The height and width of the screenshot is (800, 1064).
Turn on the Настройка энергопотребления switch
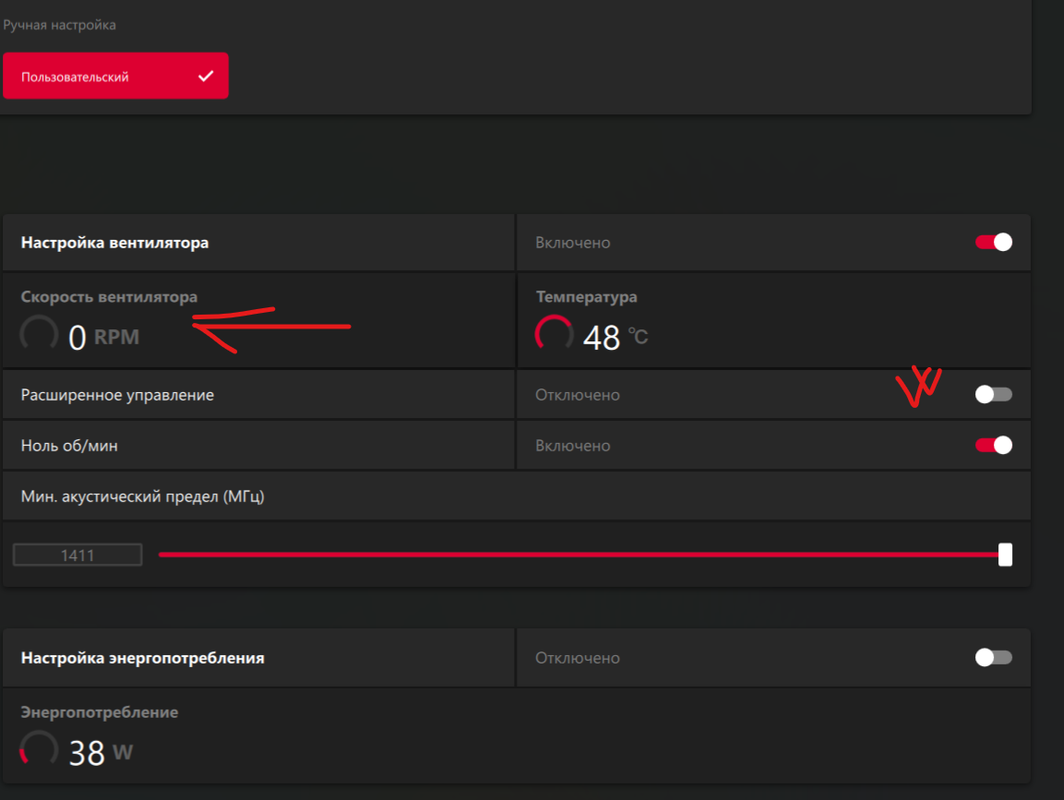993,658
